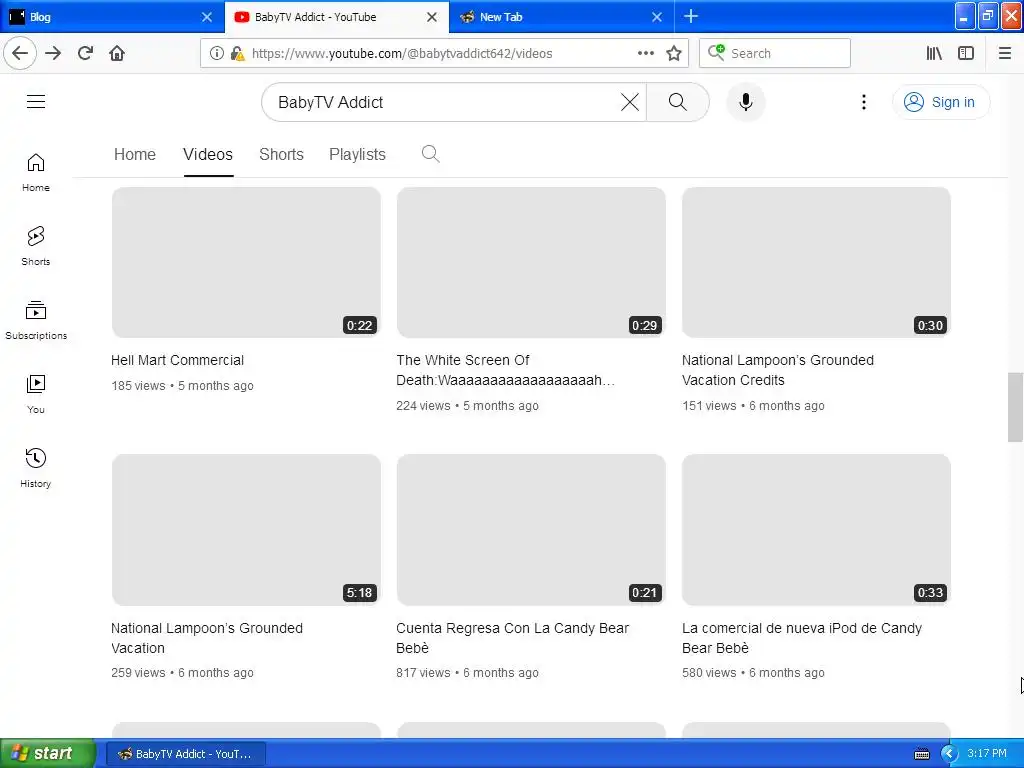This screenshot has width=1024, height=768.
Task: Clear the YouTube search text with X
Action: (630, 102)
